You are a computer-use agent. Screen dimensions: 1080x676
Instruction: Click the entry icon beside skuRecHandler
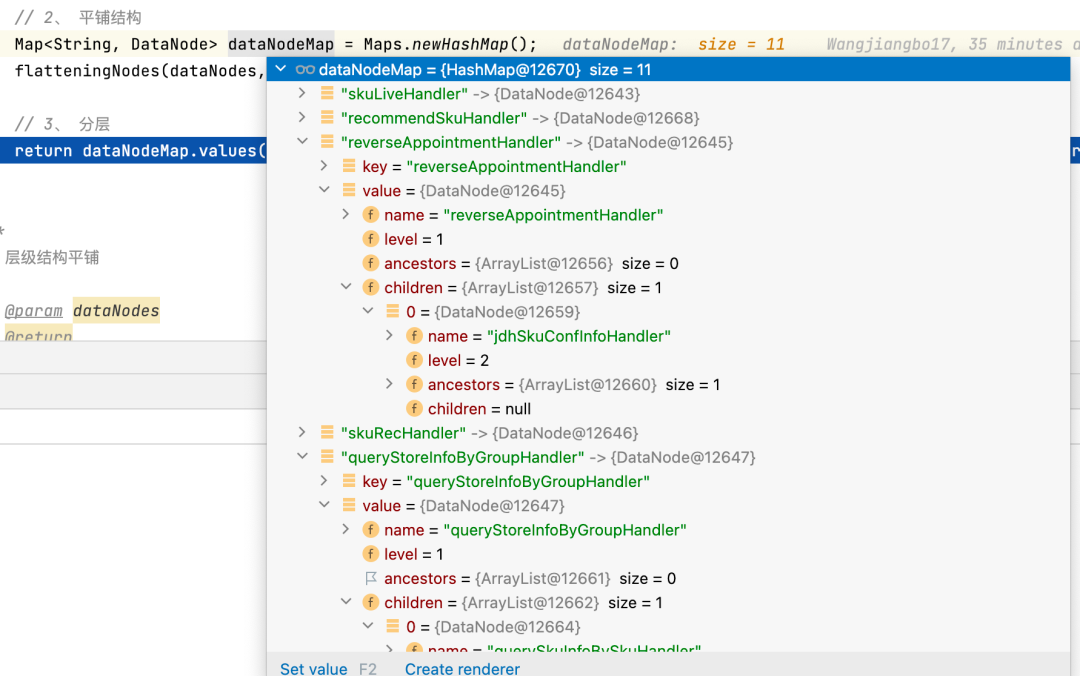tap(326, 433)
